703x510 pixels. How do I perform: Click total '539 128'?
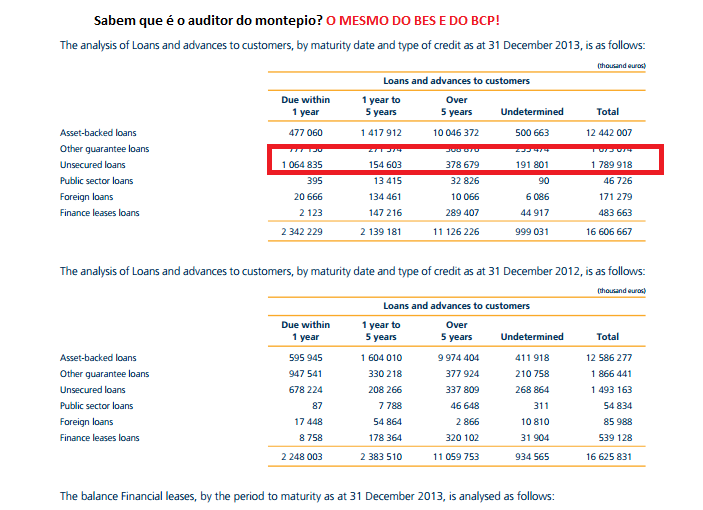(616, 438)
